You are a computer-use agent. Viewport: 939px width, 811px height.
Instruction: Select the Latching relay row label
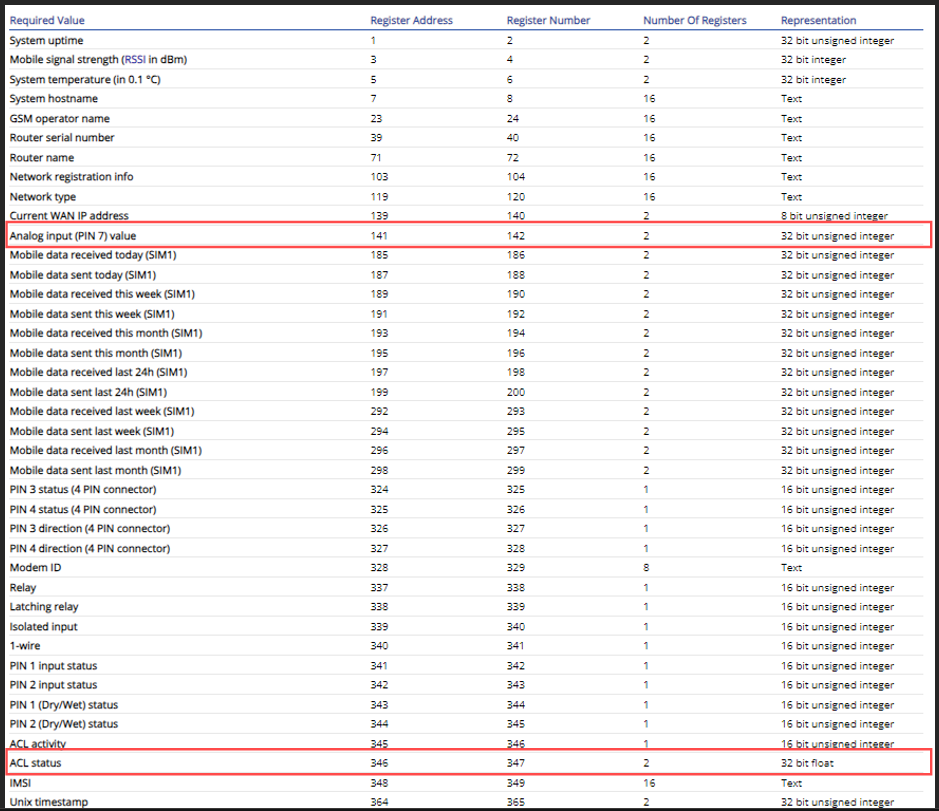44,607
